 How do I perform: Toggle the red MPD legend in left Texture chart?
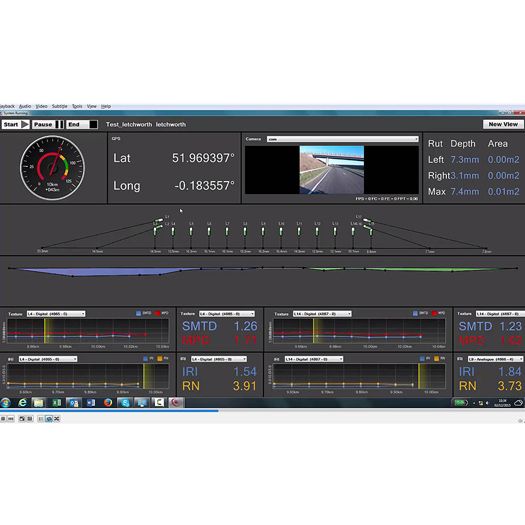157,313
